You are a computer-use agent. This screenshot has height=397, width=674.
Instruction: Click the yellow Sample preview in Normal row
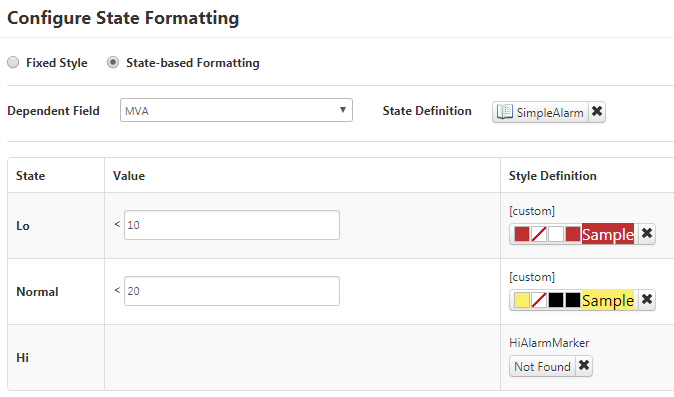[608, 300]
